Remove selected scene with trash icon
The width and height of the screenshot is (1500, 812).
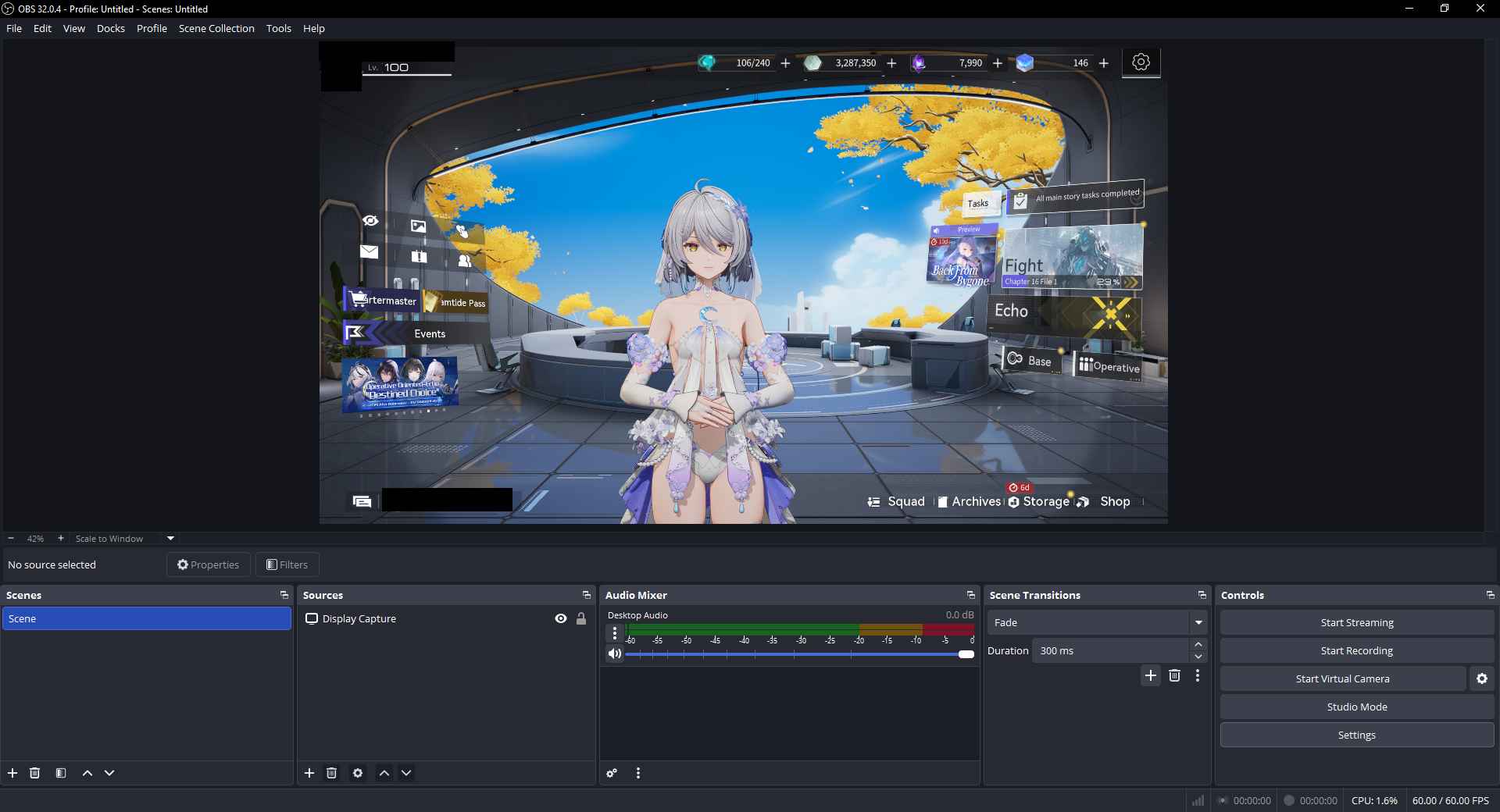coord(34,773)
